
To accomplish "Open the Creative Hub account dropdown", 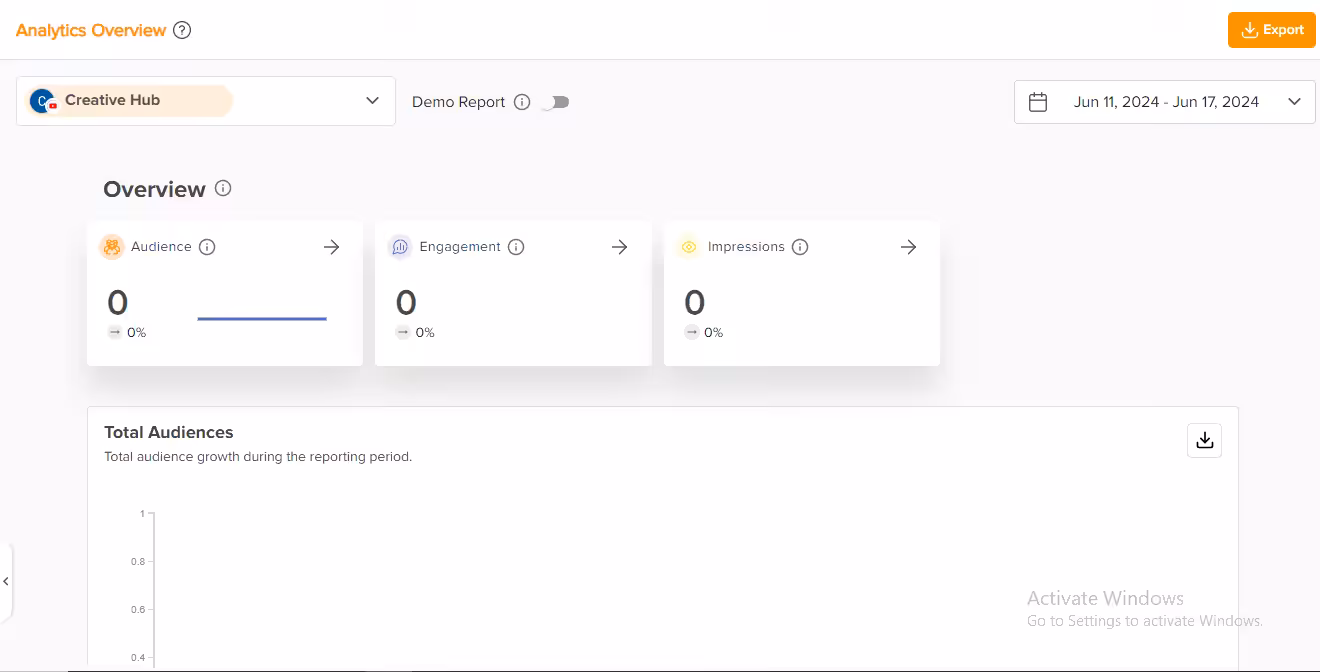I will coord(206,101).
